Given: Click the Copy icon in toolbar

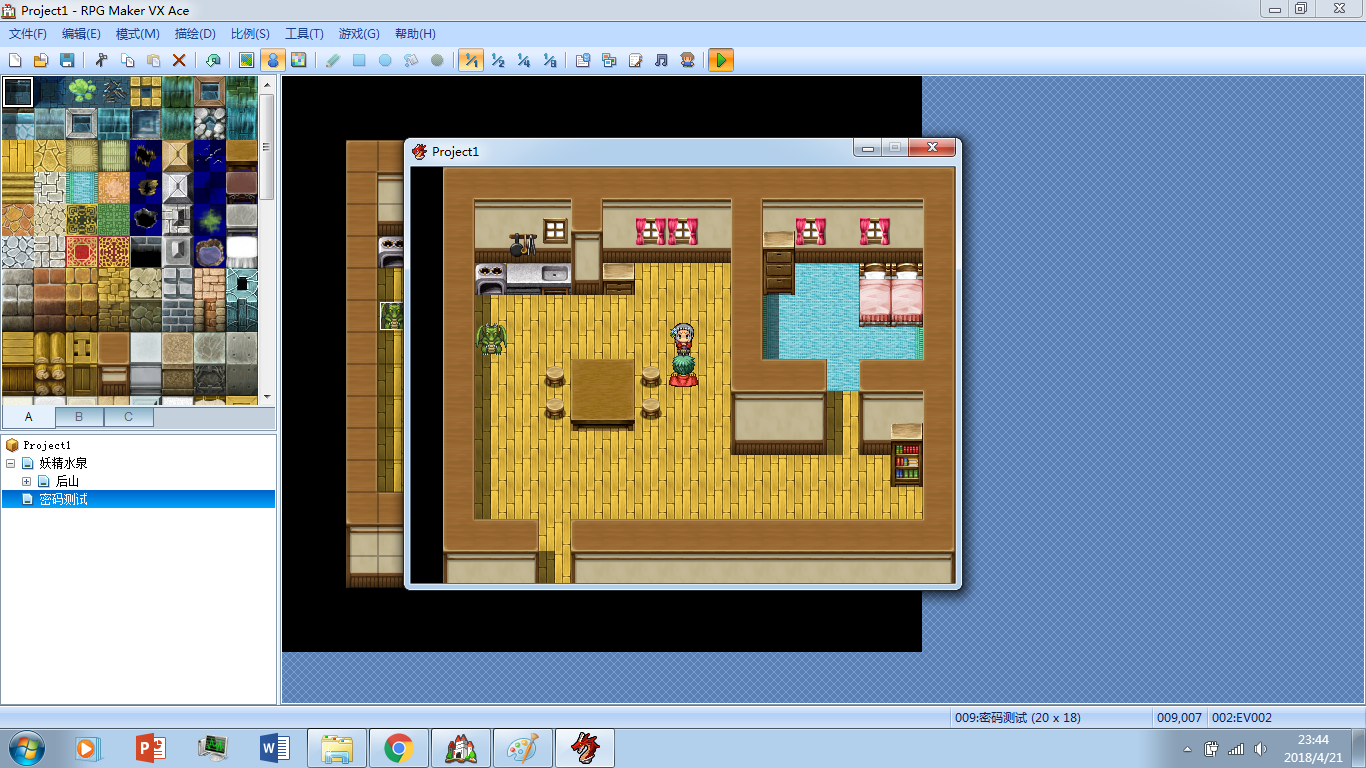Looking at the screenshot, I should click(x=127, y=60).
